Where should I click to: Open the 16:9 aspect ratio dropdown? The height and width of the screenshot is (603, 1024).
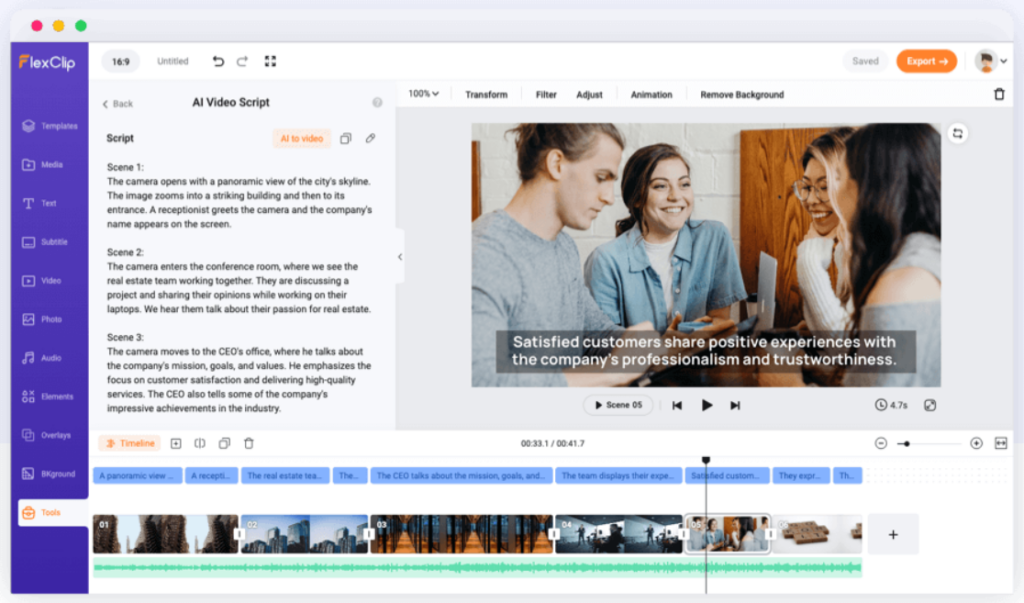point(122,61)
